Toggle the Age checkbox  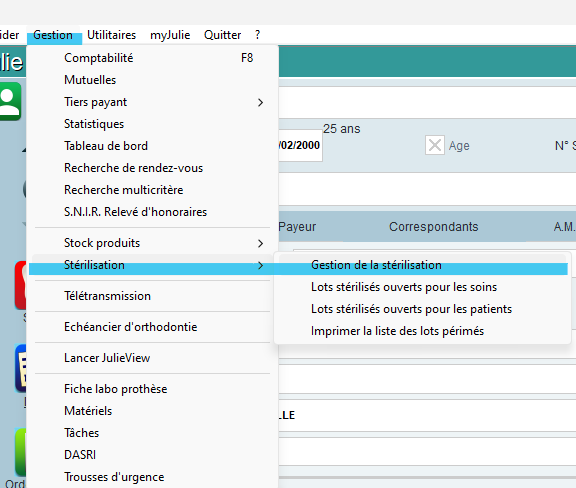435,145
